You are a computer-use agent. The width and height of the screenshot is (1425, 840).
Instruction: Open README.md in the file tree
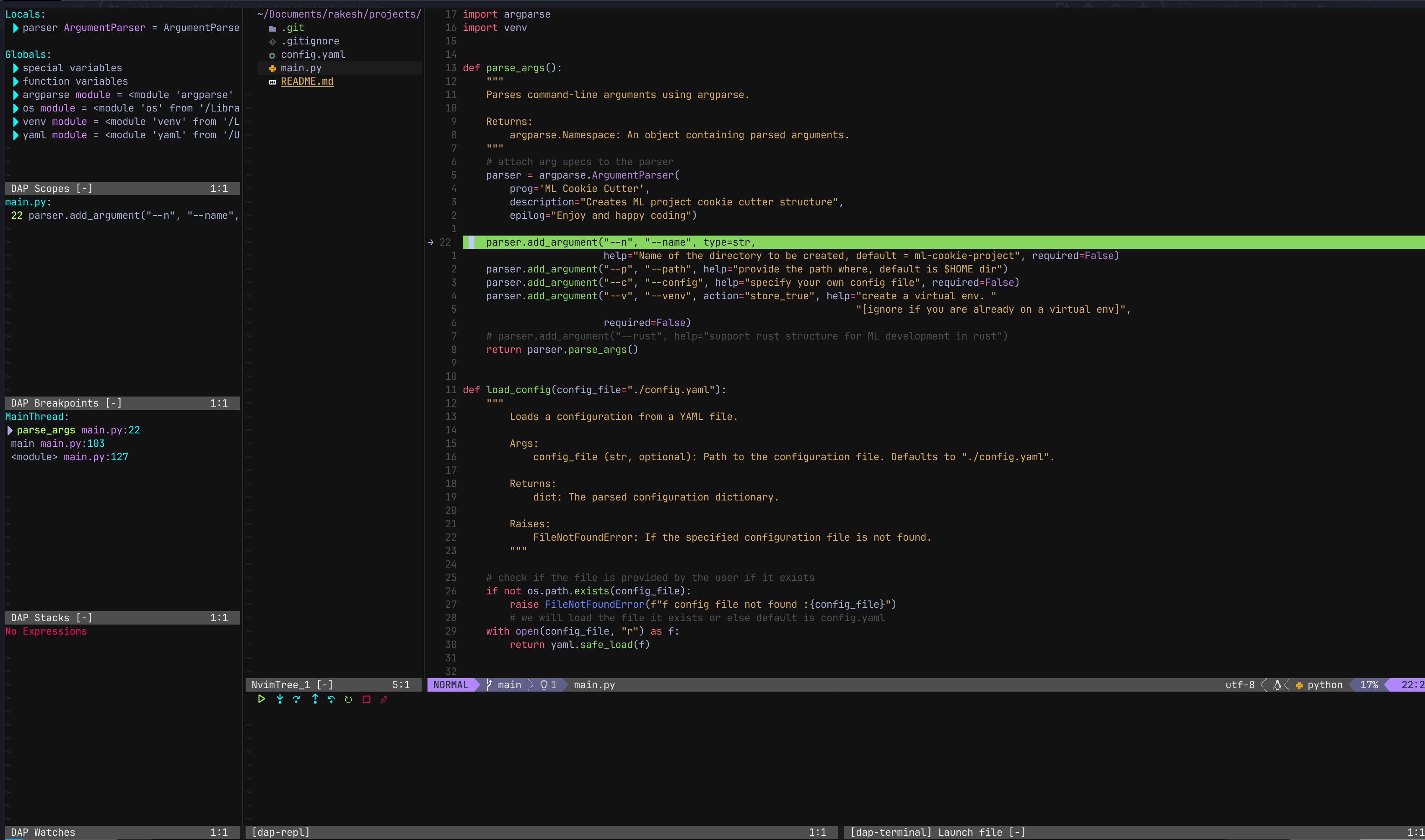(307, 81)
